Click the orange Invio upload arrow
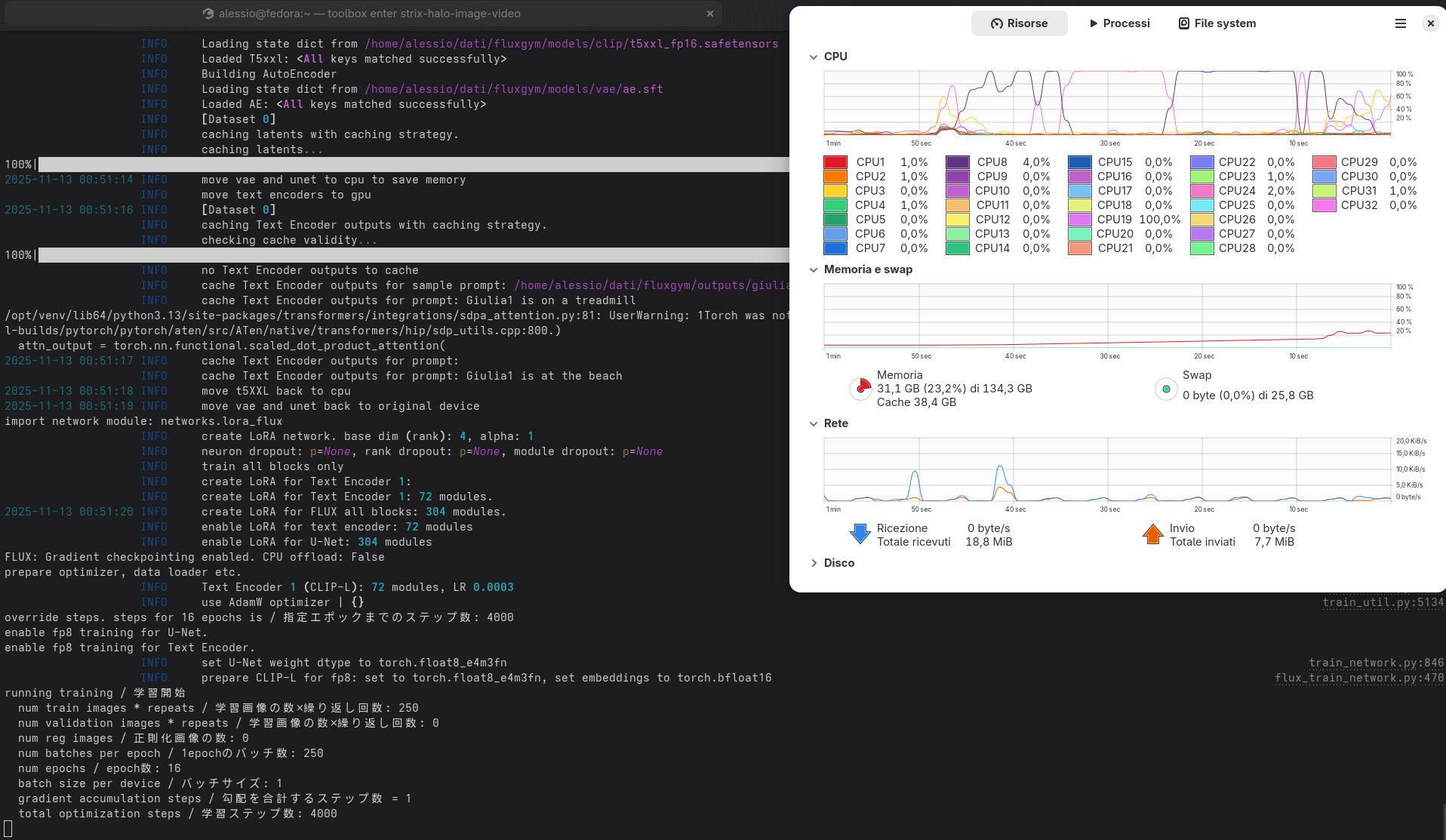 1152,534
